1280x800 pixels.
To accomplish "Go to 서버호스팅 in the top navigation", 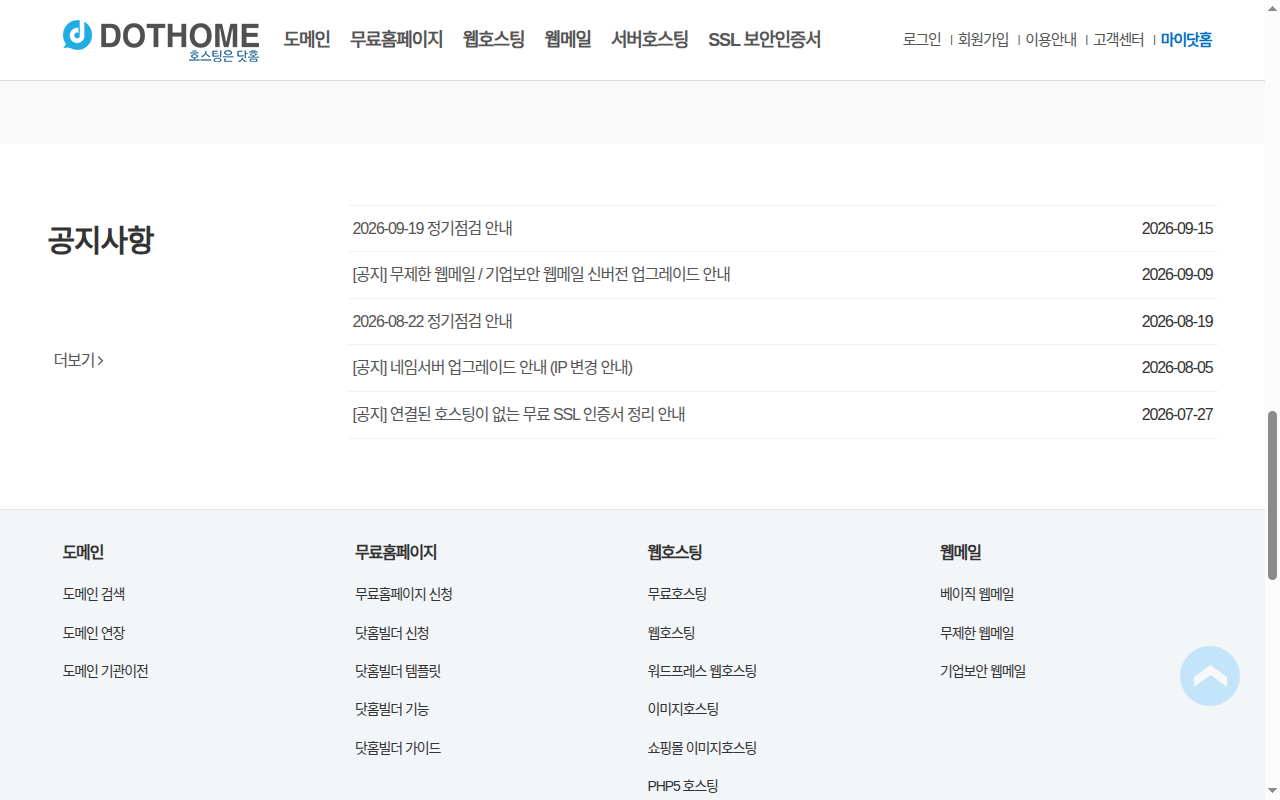I will [650, 40].
